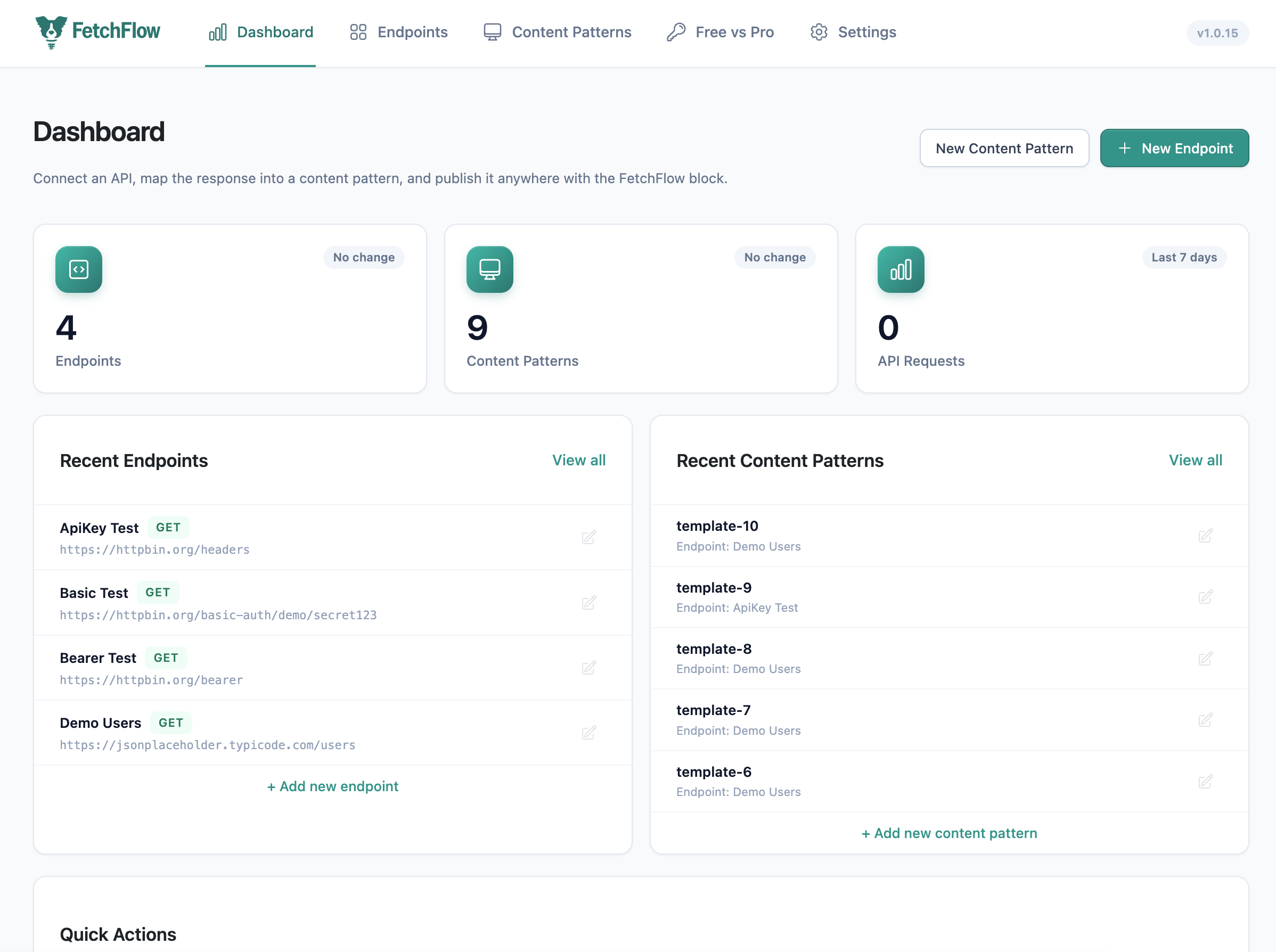Click the GET badge next to Basic Test
Viewport: 1276px width, 952px height.
click(158, 593)
